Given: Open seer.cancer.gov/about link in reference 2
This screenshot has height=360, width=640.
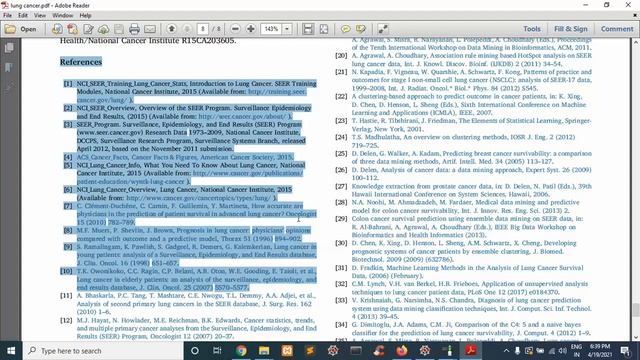Looking at the screenshot, I should click(243, 116).
